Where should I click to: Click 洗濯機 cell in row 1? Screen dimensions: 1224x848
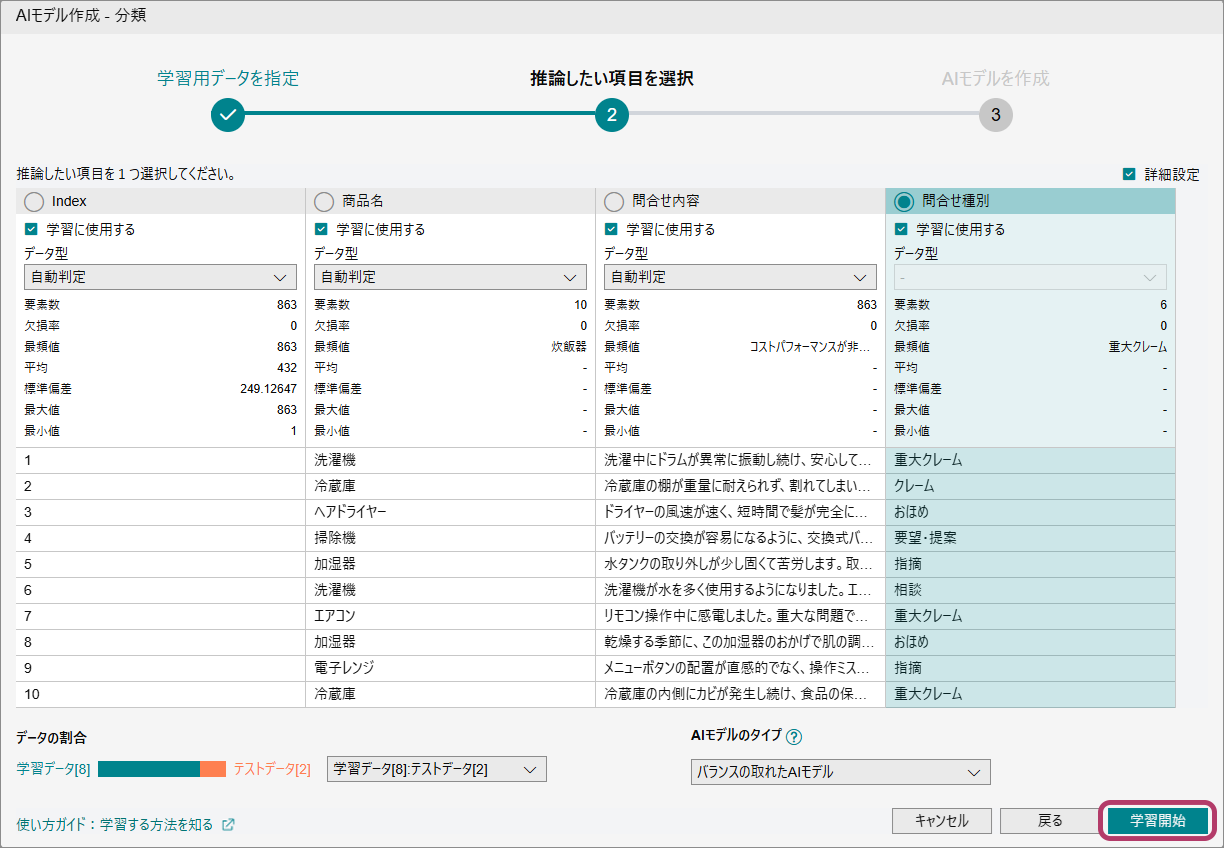[x=450, y=460]
